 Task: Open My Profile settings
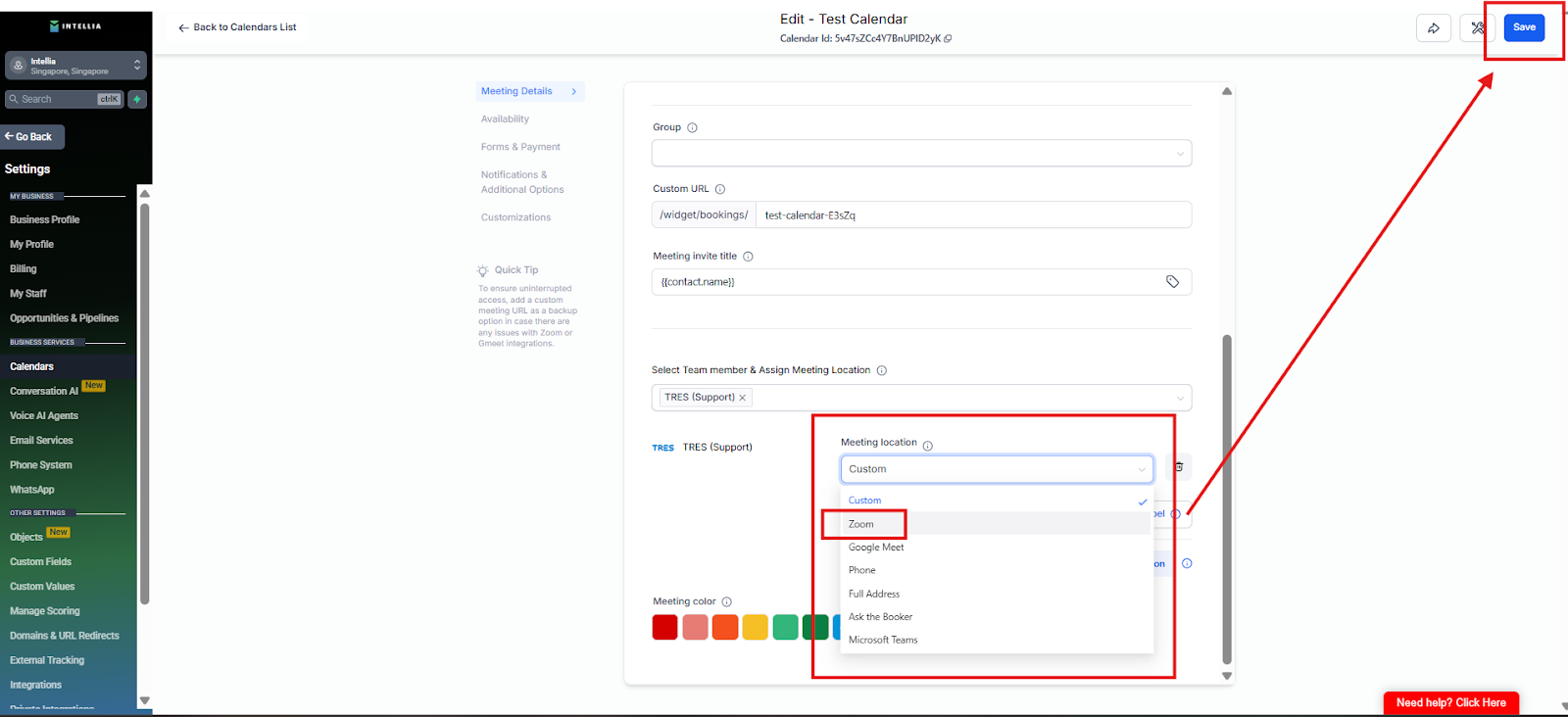[32, 245]
